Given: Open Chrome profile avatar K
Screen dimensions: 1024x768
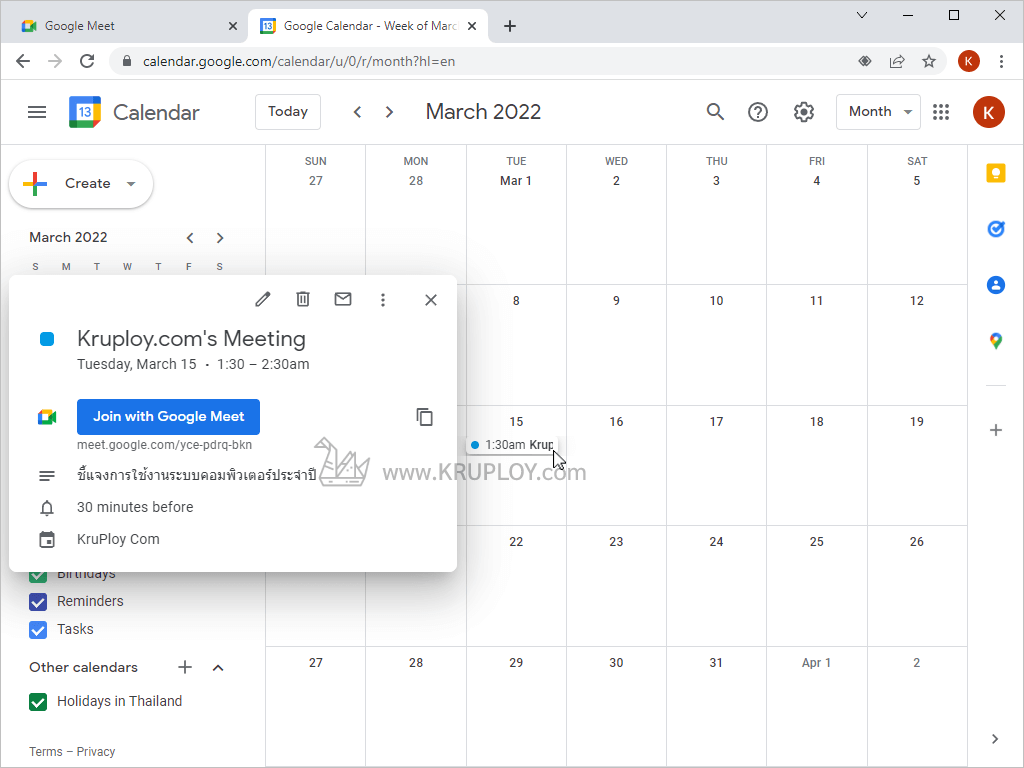Looking at the screenshot, I should (x=968, y=61).
